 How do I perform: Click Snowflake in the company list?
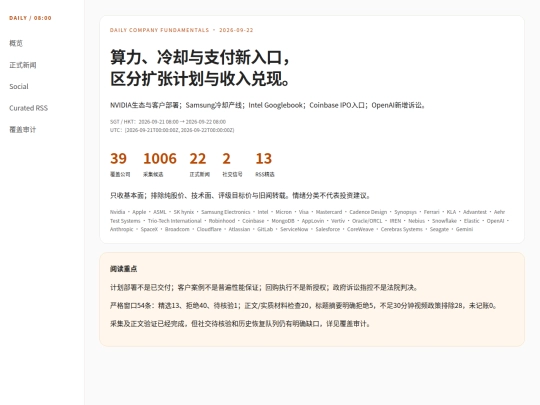(x=444, y=221)
